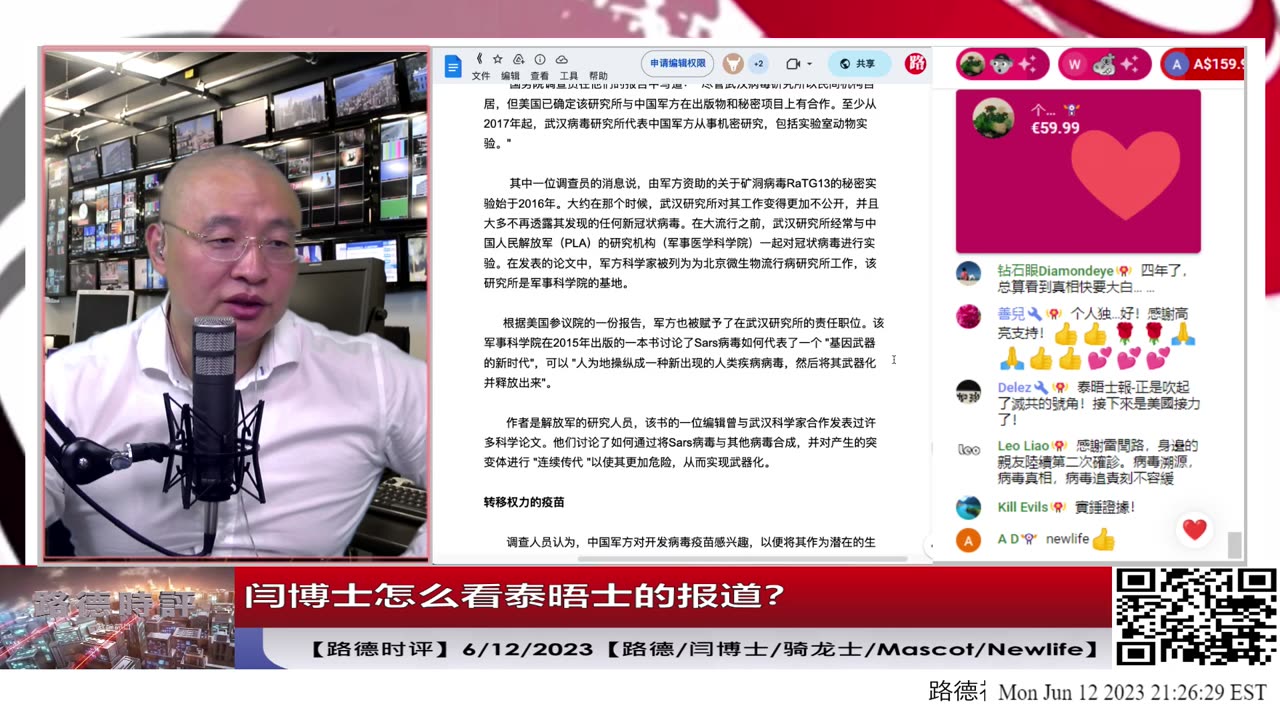
Task: Open the 文件 menu
Action: 481,76
